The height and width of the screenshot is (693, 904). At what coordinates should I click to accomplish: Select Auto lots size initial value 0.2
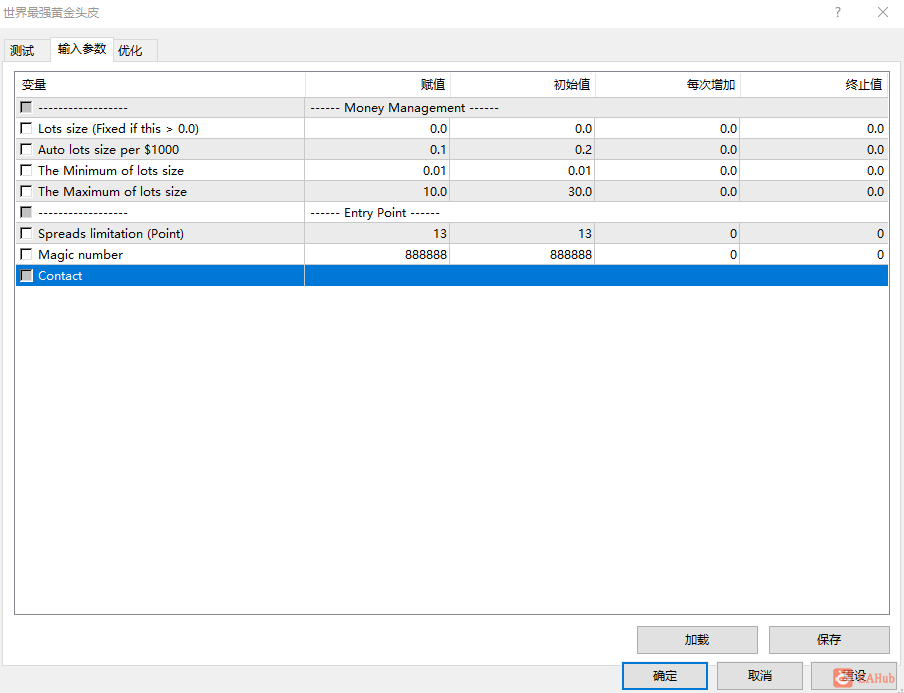coord(523,149)
